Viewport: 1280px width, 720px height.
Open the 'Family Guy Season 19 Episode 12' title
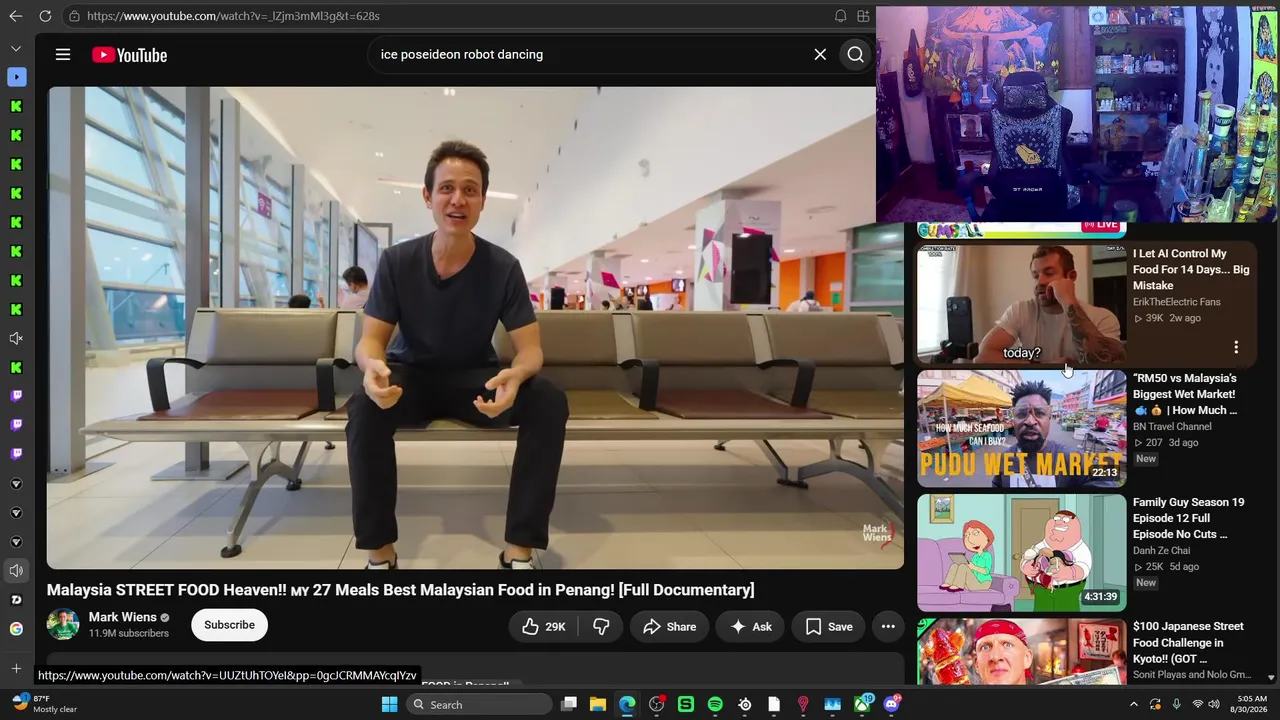(1188, 518)
